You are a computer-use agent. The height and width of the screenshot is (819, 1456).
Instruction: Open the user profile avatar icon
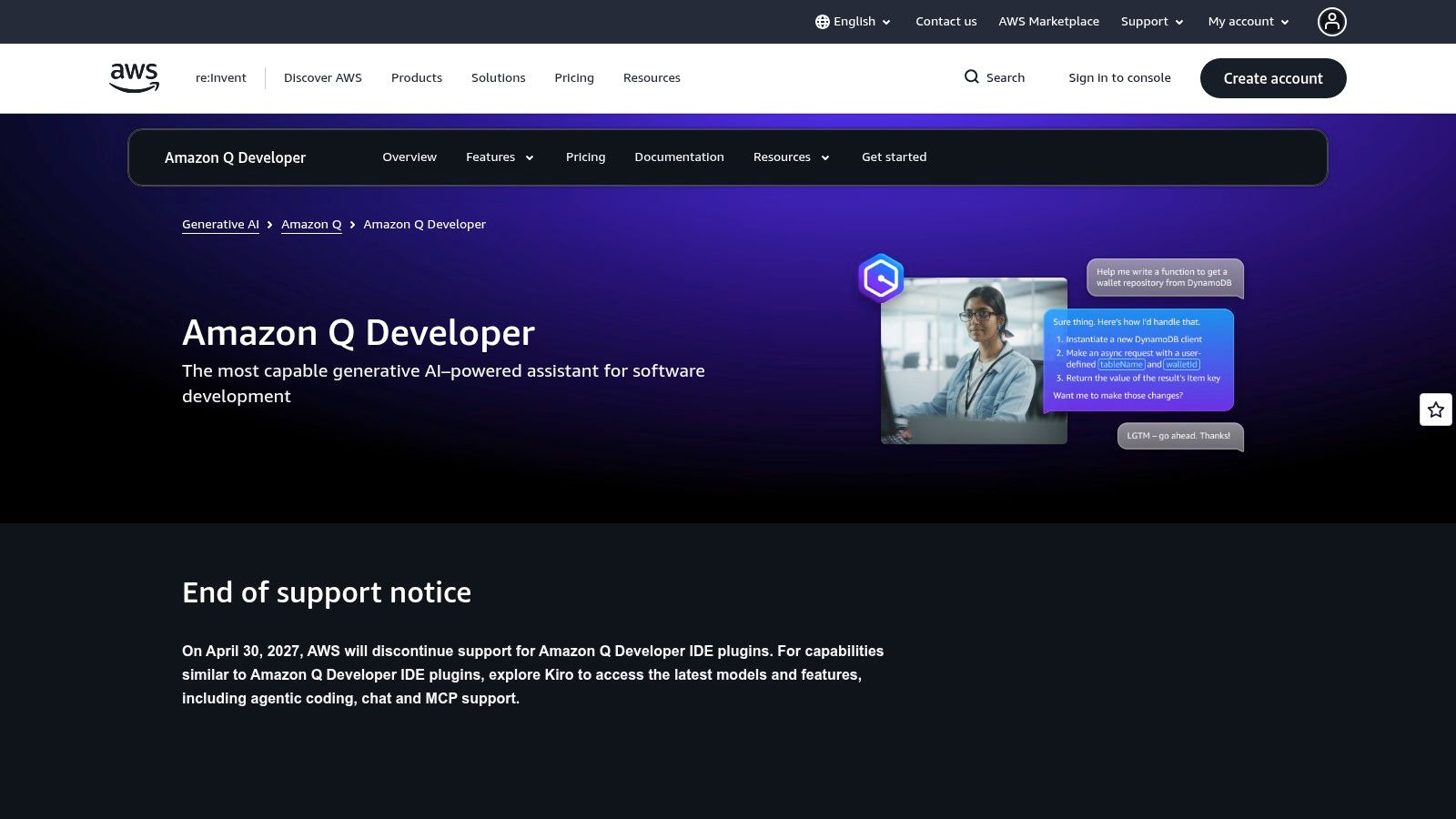[x=1331, y=22]
